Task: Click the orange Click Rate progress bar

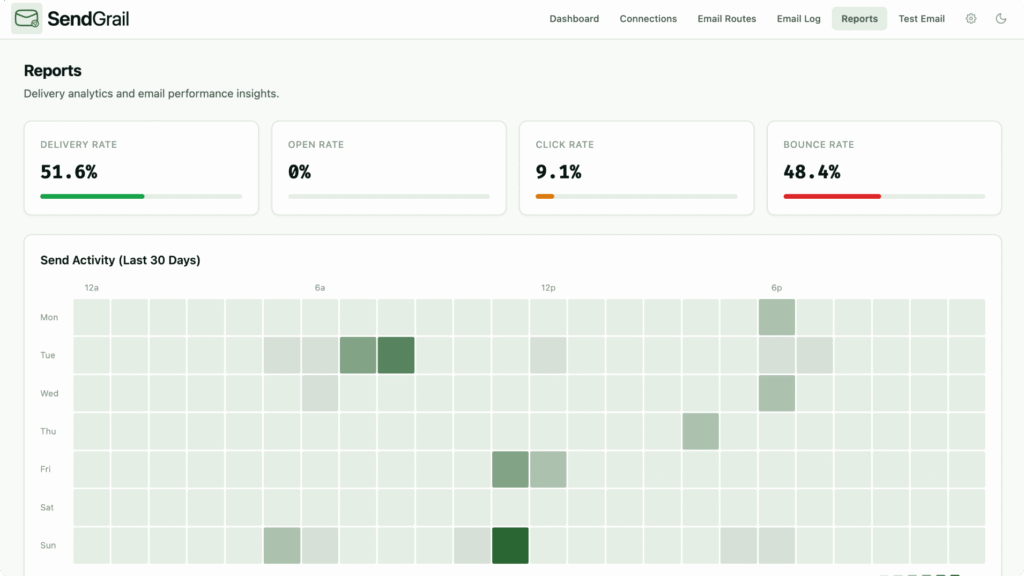Action: click(545, 196)
